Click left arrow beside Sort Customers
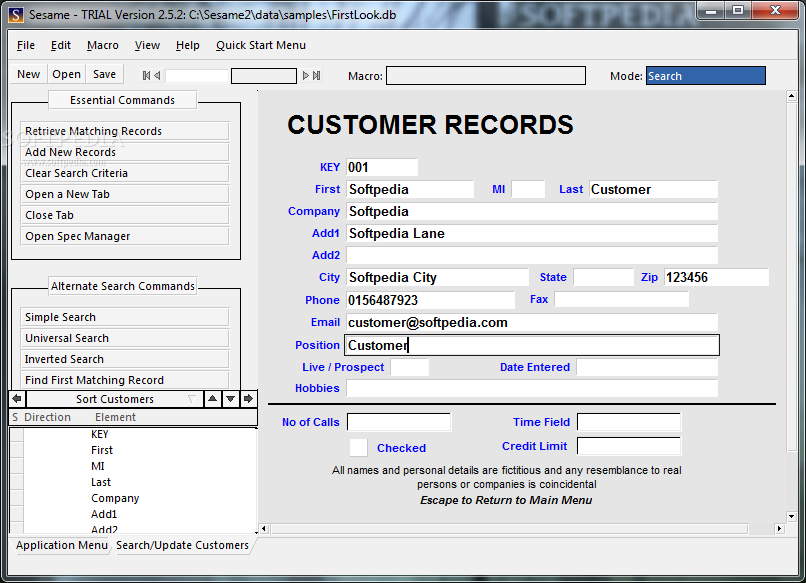The width and height of the screenshot is (806, 583). [x=17, y=399]
